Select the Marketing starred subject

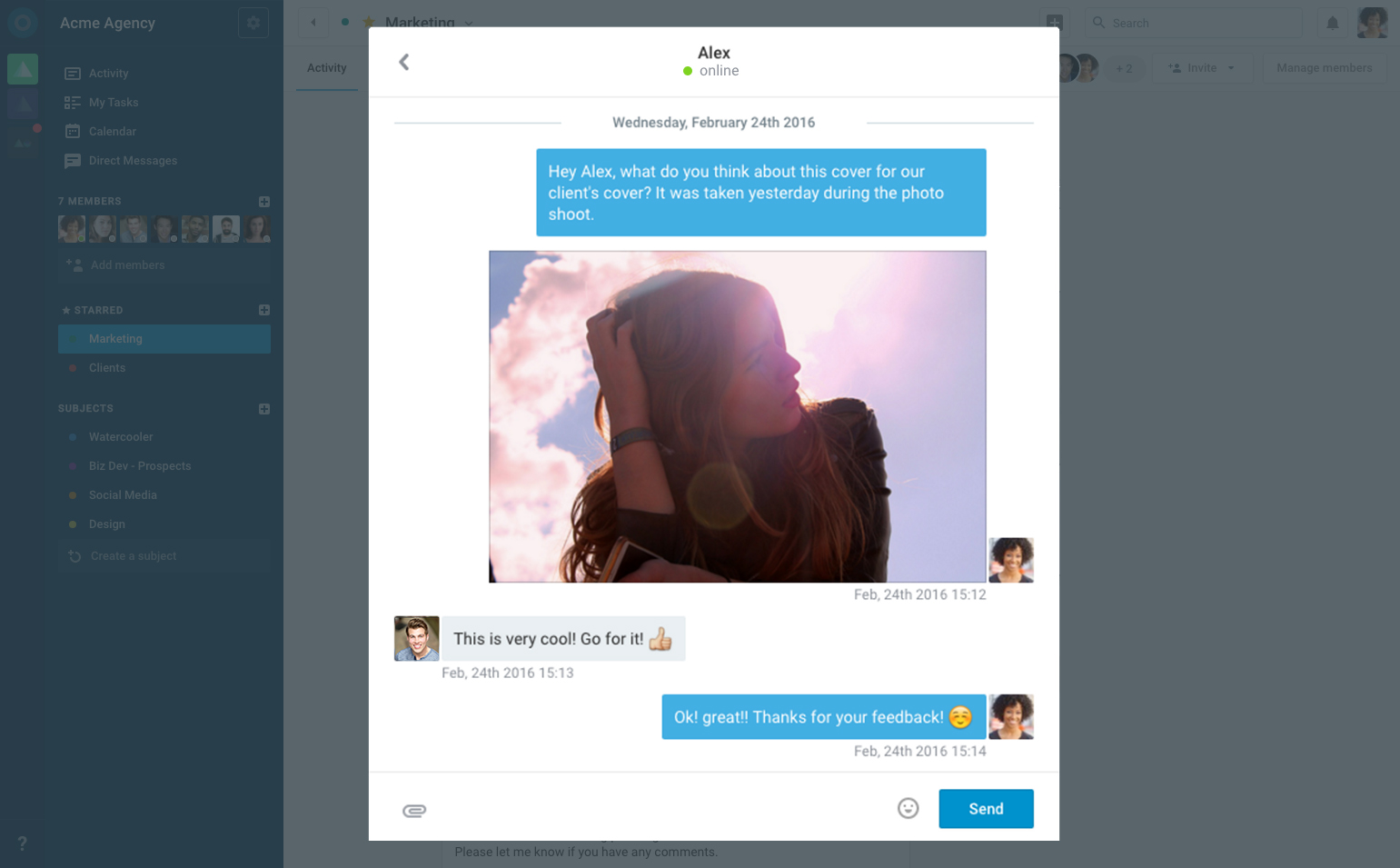tap(164, 338)
